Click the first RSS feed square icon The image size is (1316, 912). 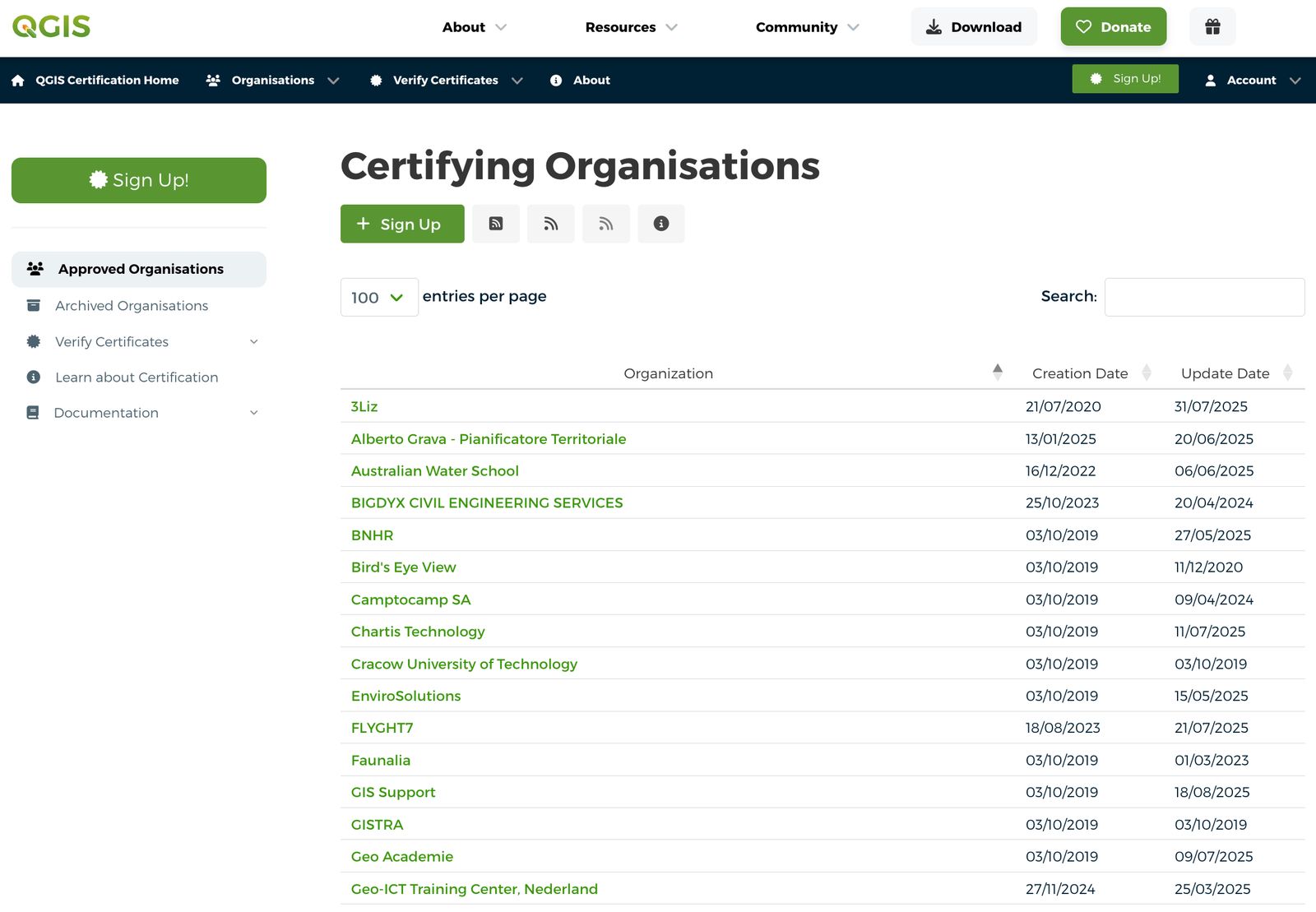pos(496,224)
